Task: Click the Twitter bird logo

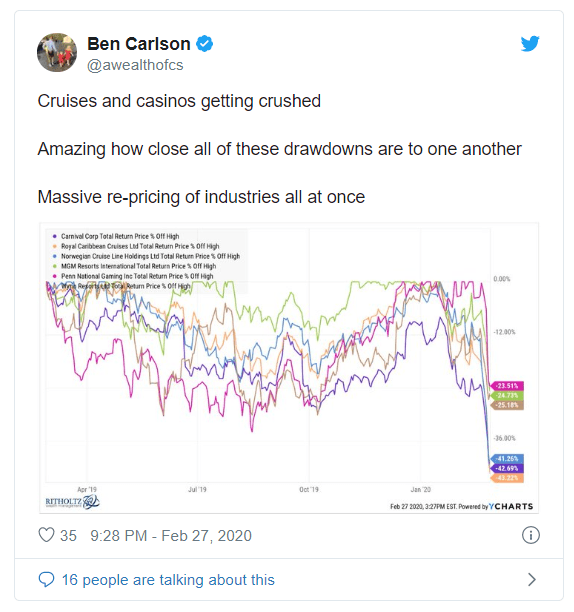Action: [x=530, y=43]
